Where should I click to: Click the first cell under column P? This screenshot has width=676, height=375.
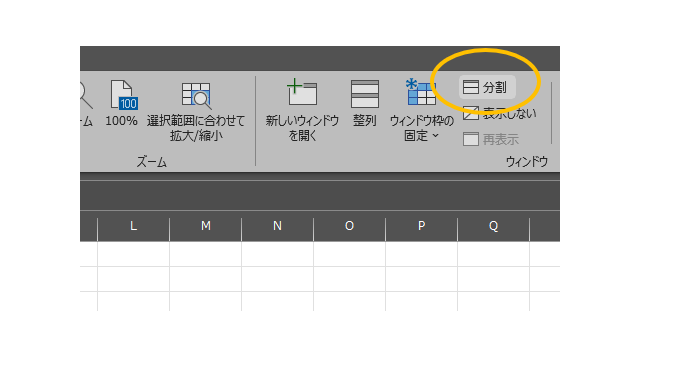pyautogui.click(x=422, y=254)
